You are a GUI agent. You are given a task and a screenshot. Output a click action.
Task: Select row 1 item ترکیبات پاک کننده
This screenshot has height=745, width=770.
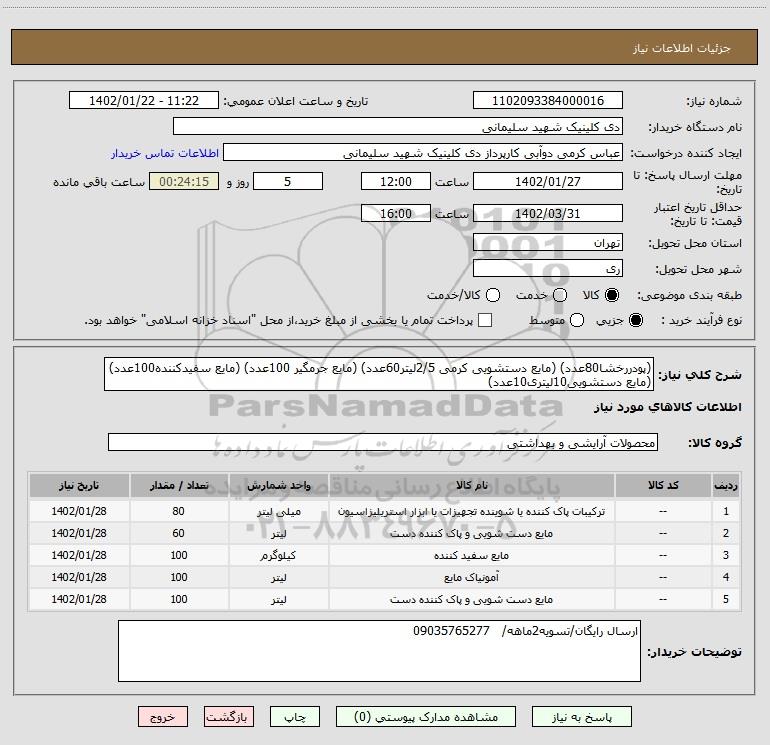[471, 511]
